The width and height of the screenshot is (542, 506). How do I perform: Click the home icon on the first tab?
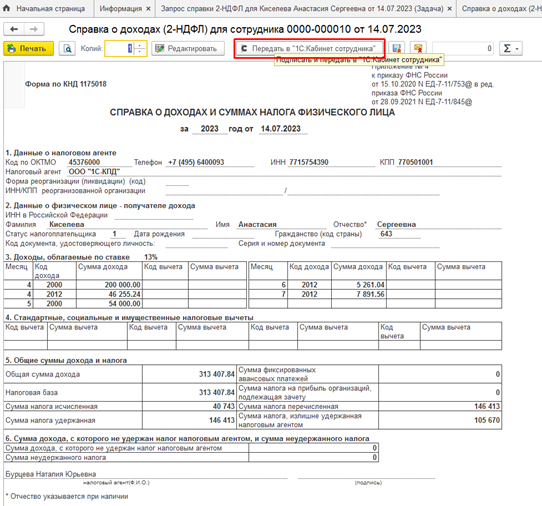click(x=7, y=8)
